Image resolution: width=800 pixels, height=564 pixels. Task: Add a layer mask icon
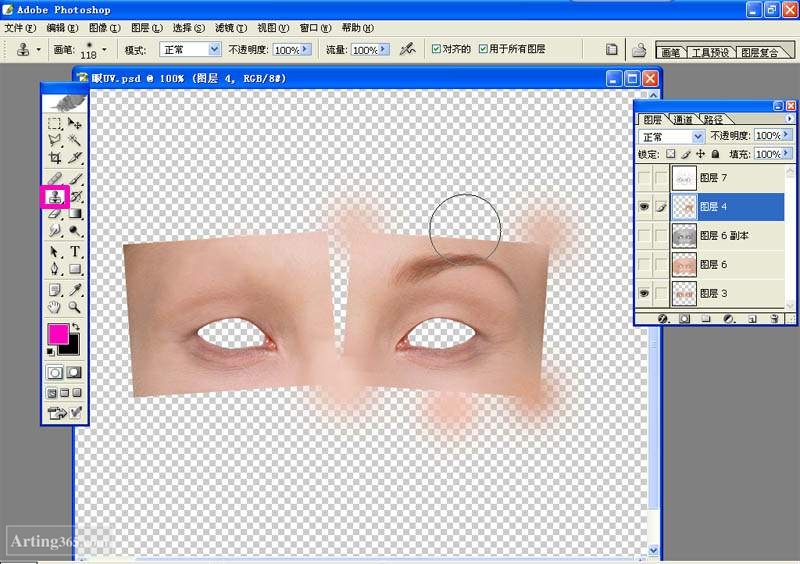point(685,318)
